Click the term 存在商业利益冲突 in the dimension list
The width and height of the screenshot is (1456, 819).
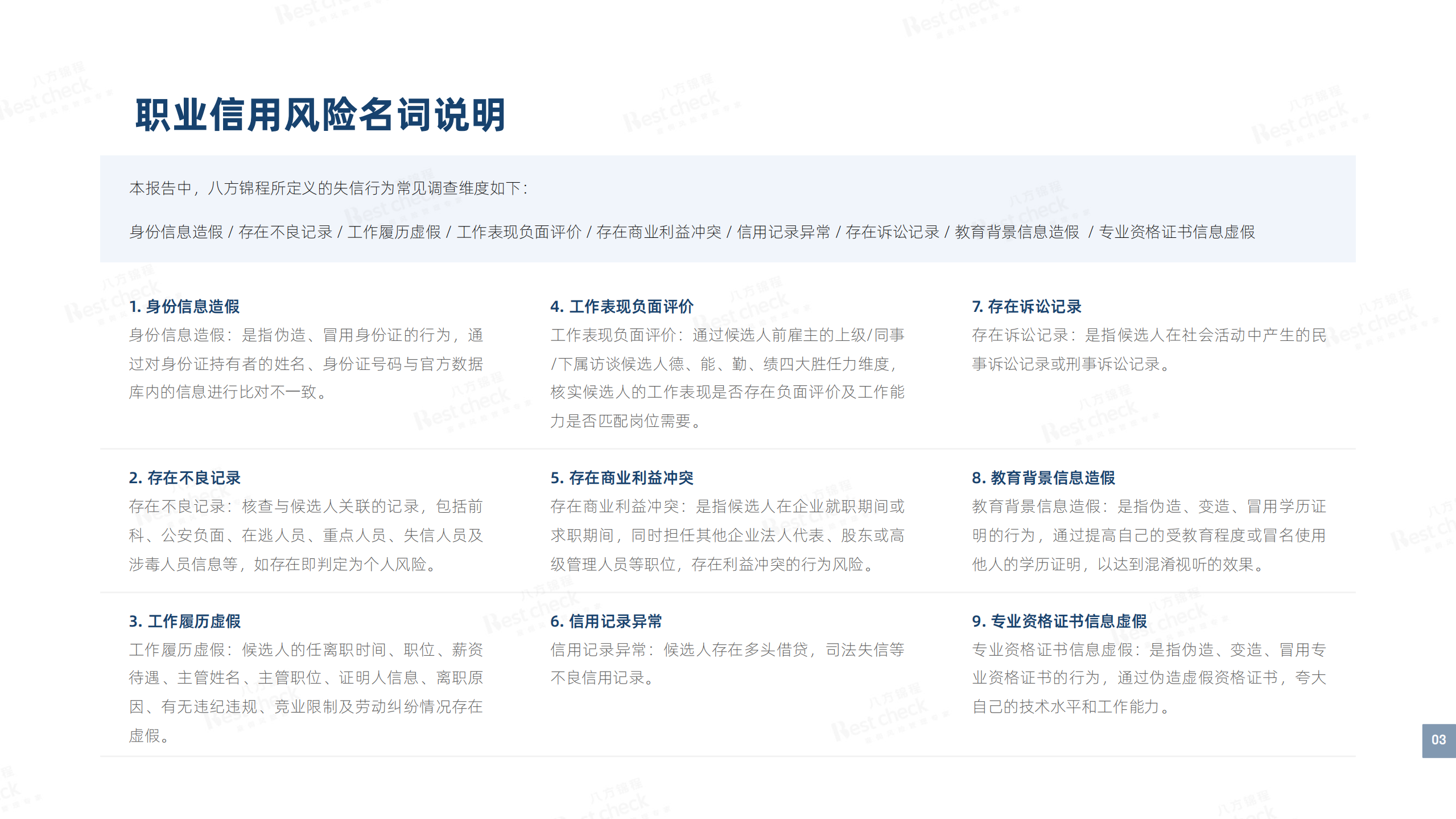pos(661,232)
